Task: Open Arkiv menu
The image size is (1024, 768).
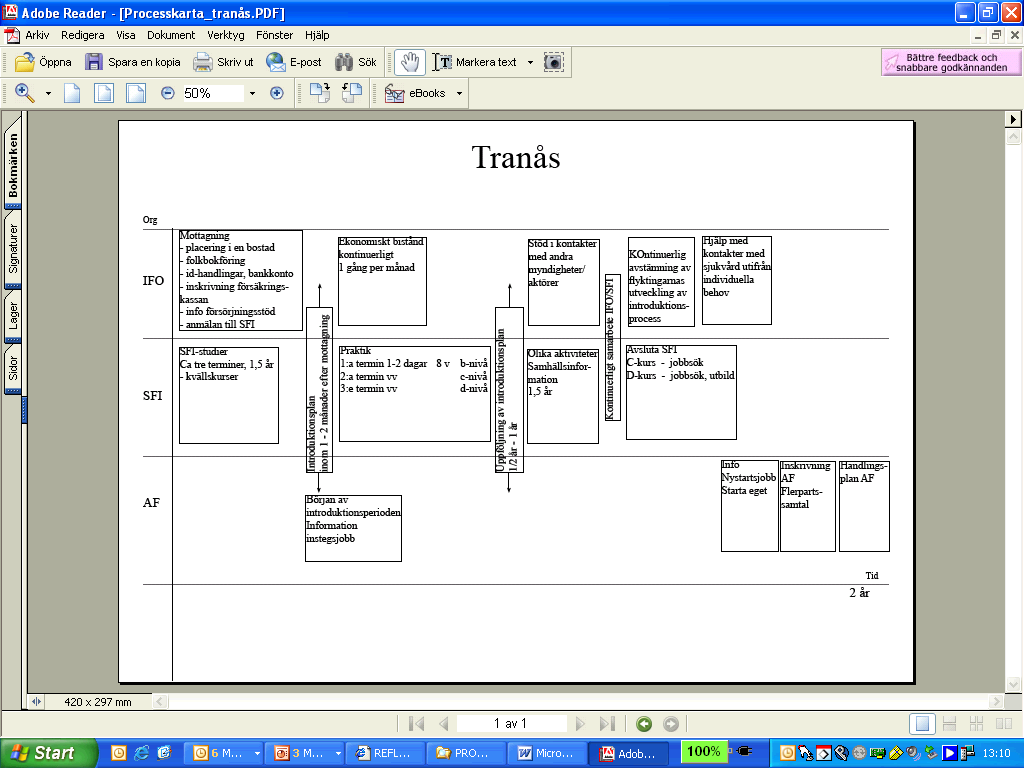Action: pyautogui.click(x=37, y=35)
